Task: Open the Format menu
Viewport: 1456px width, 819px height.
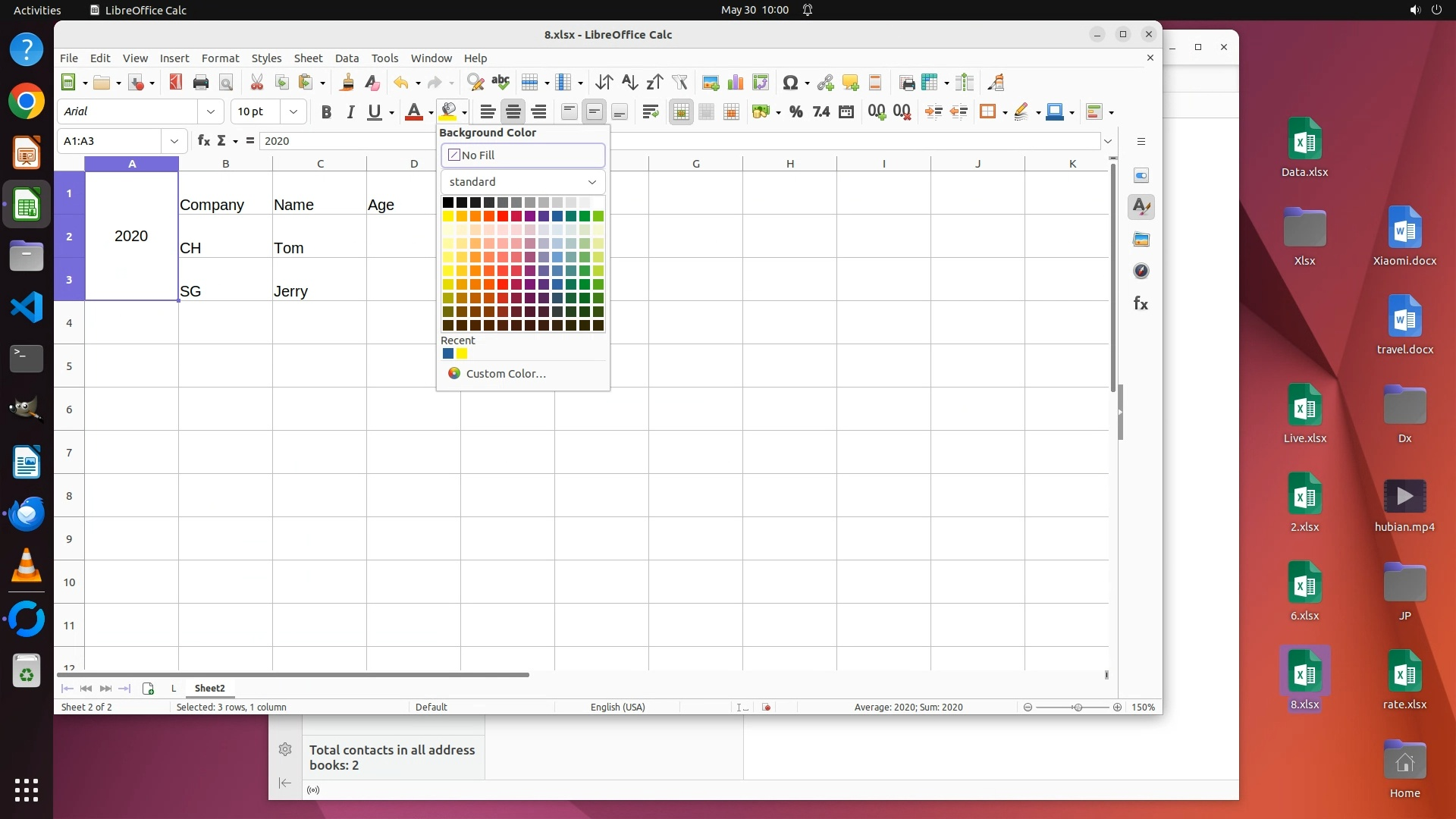Action: [220, 58]
